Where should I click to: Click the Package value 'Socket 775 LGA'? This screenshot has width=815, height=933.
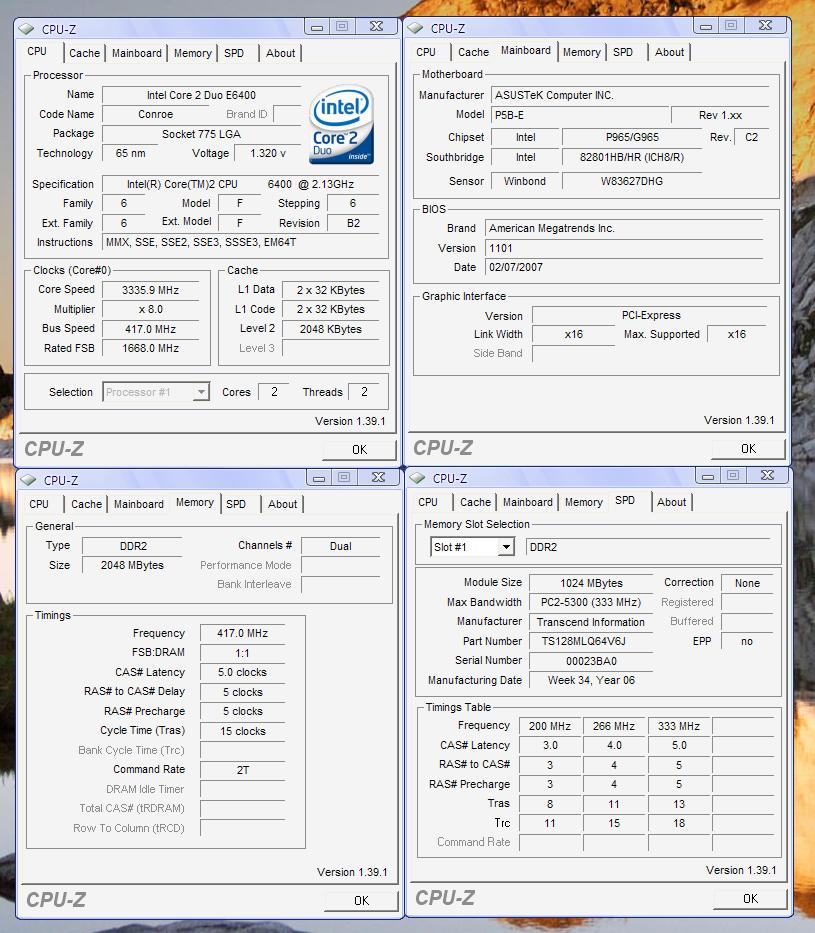click(x=202, y=134)
